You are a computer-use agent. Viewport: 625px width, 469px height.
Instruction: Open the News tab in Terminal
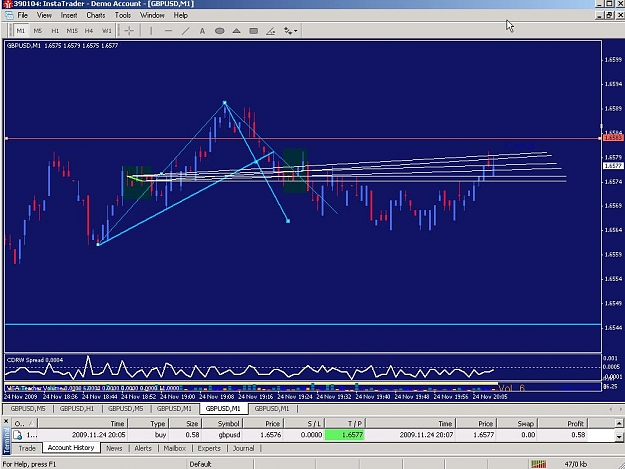[x=114, y=448]
